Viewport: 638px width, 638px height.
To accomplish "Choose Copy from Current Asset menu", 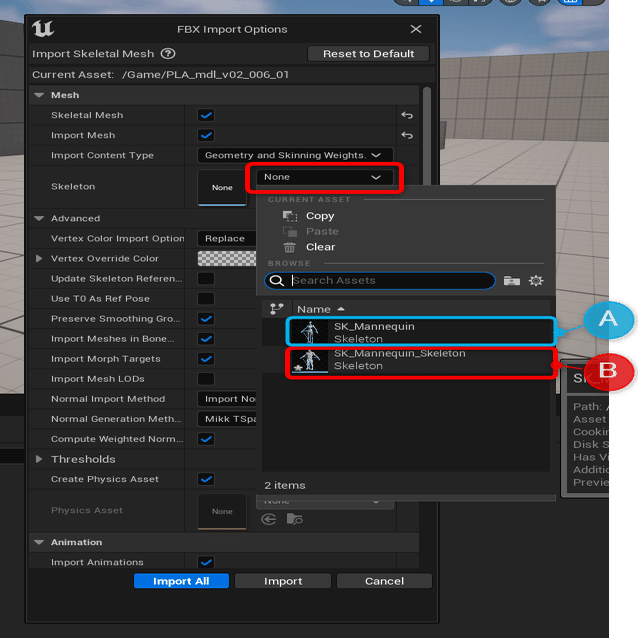I will 320,216.
